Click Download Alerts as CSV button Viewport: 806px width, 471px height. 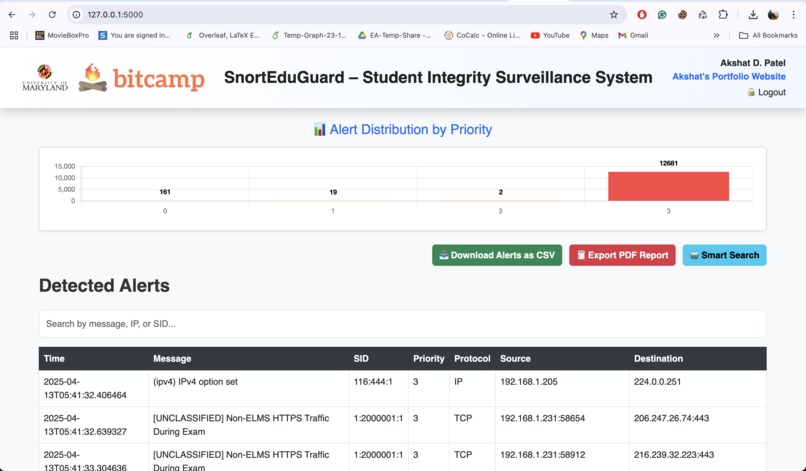(x=497, y=255)
